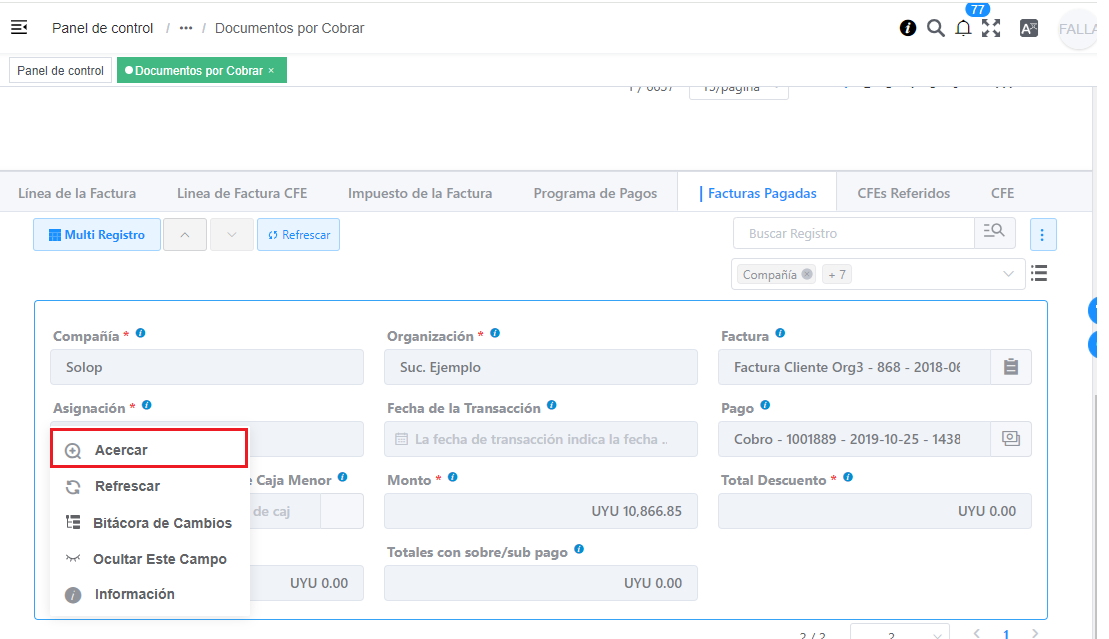Toggle fullscreen icon in header
Viewport: 1109px width, 639px height.
pos(991,28)
